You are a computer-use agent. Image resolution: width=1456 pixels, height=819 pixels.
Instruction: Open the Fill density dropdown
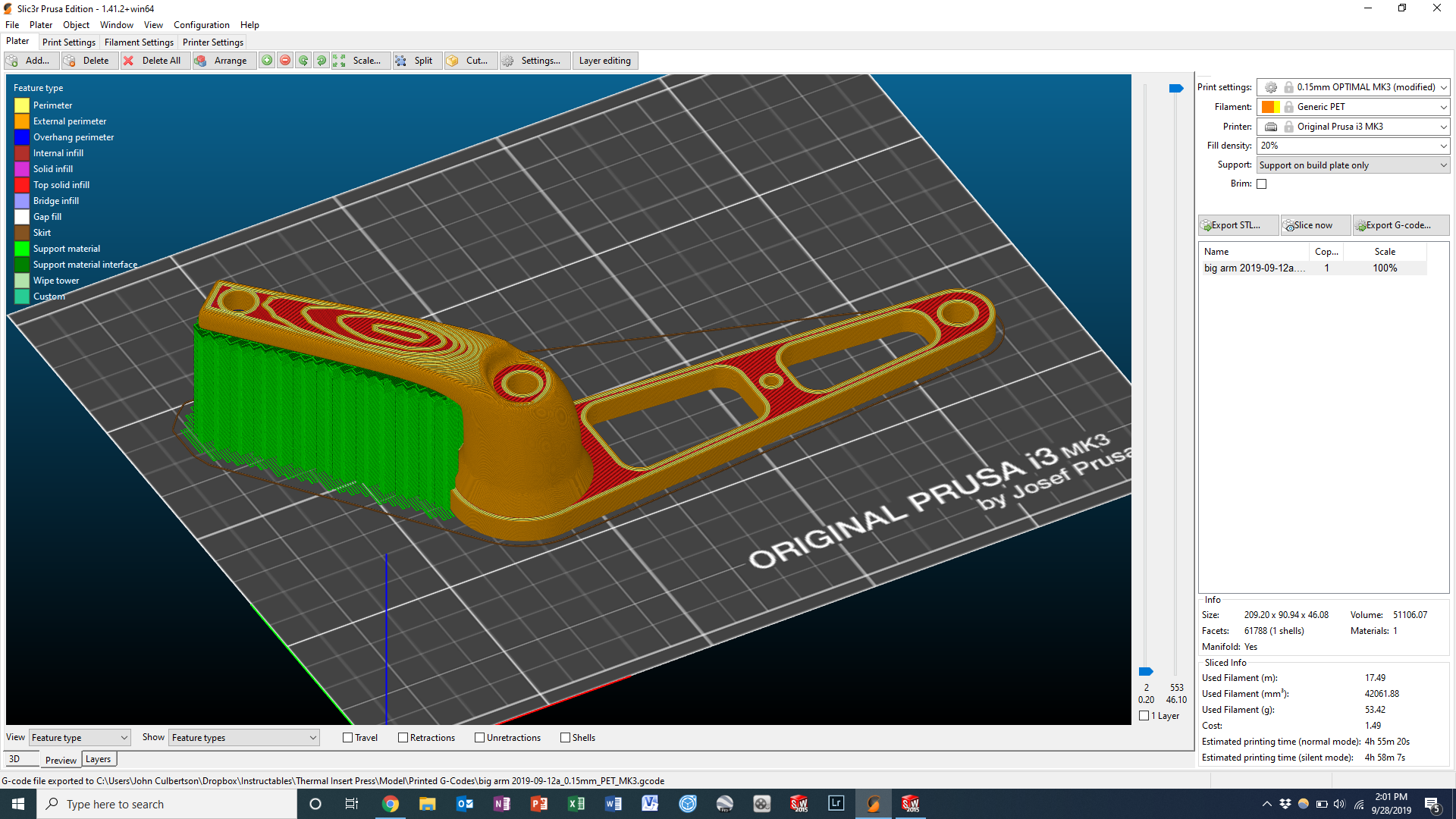click(x=1354, y=146)
